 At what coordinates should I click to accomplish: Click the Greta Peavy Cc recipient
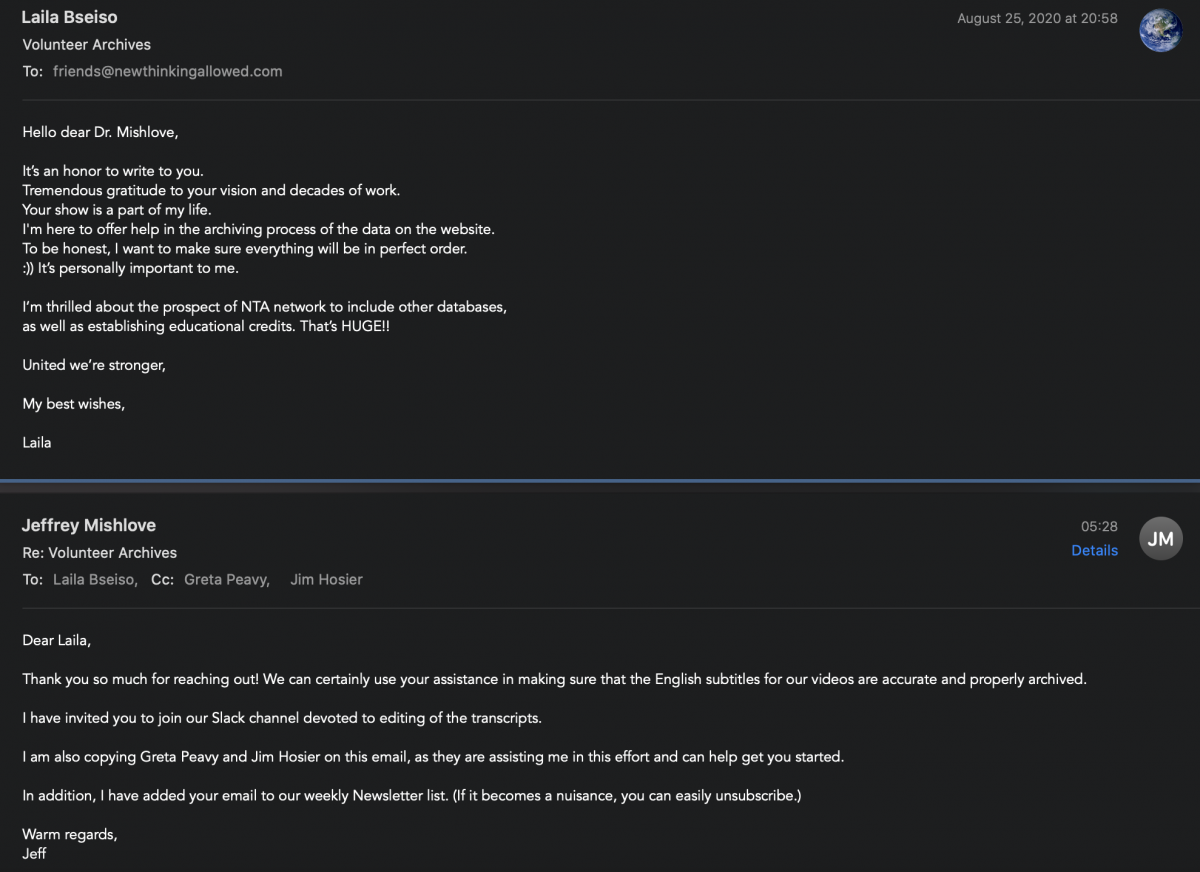(226, 579)
